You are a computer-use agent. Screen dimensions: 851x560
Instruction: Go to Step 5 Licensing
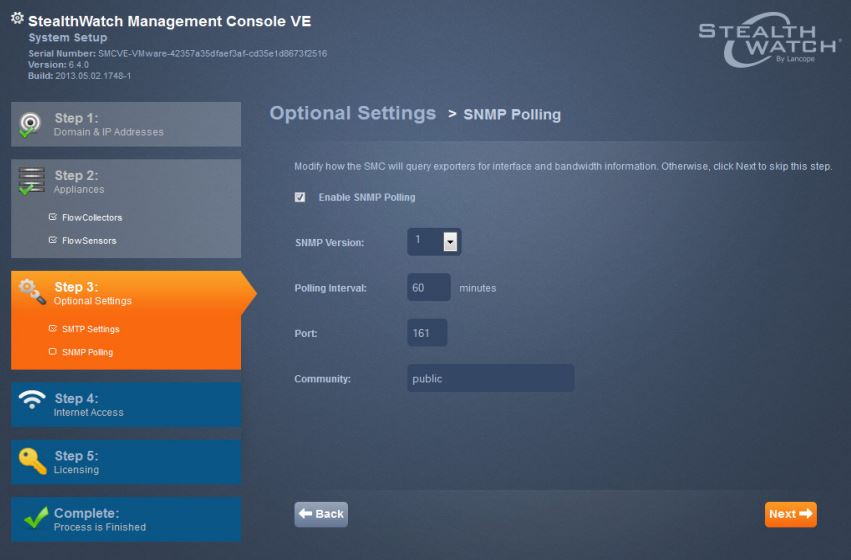[126, 462]
